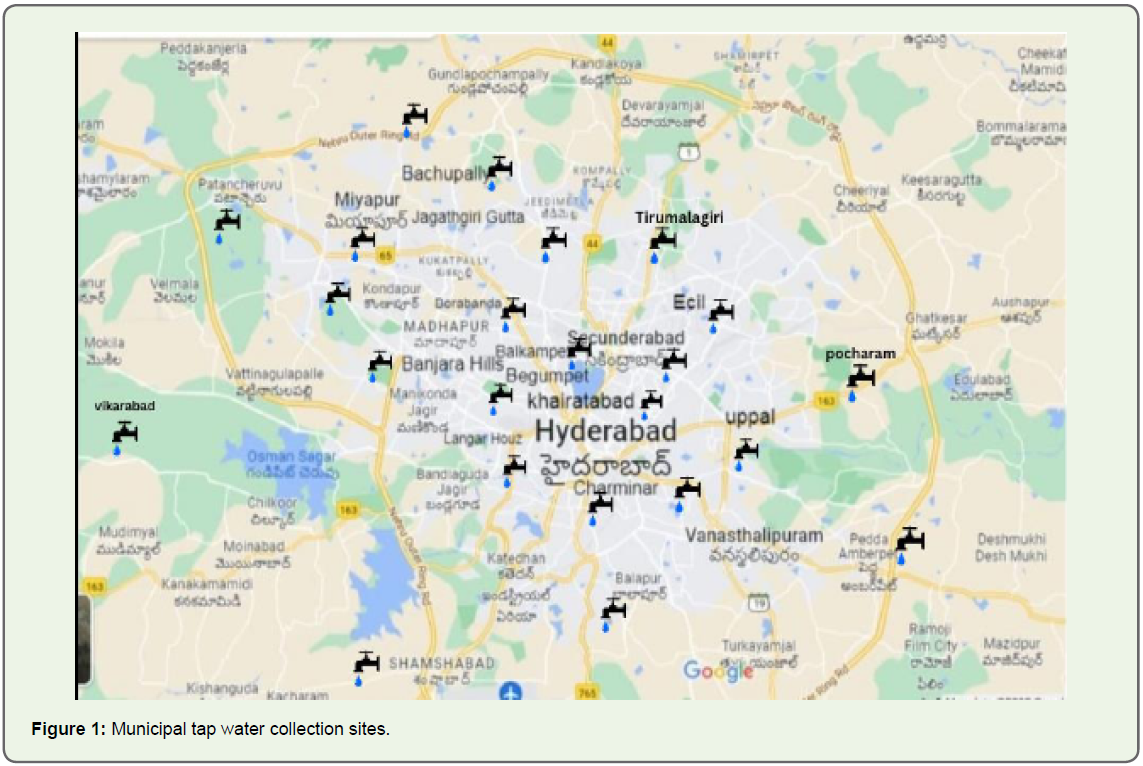Select the highway 765 shield at map bottom
1143x766 pixels.
(x=587, y=692)
